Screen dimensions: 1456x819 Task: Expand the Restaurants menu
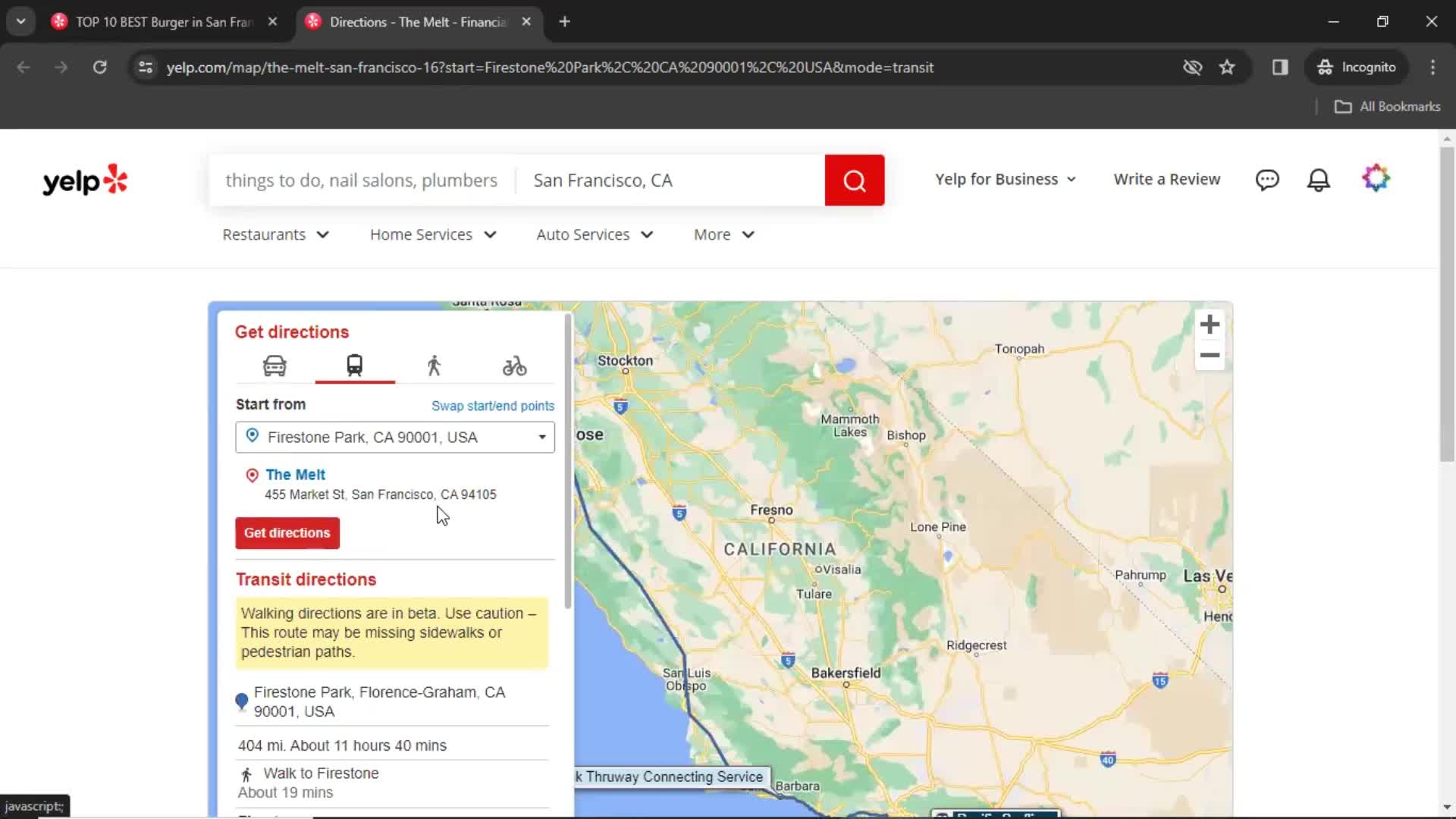coord(275,235)
